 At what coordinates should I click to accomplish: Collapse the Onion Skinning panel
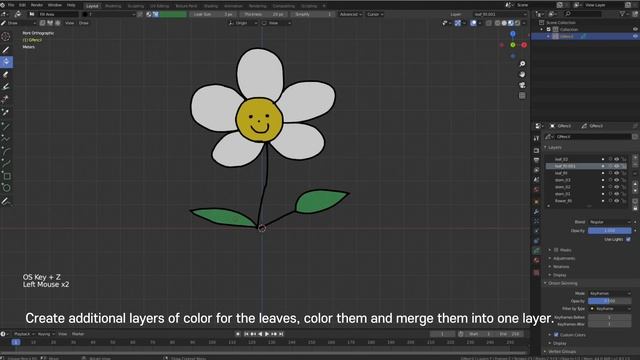coord(562,283)
